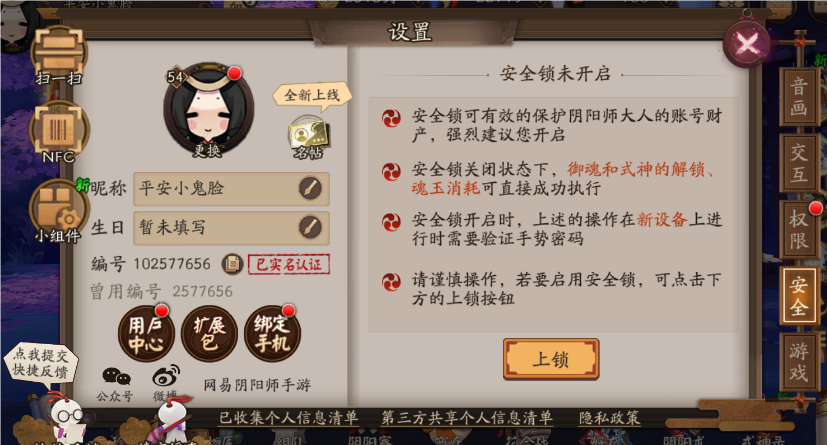Open the 隐私政策 privacy policy link
The height and width of the screenshot is (445, 827).
(x=609, y=418)
